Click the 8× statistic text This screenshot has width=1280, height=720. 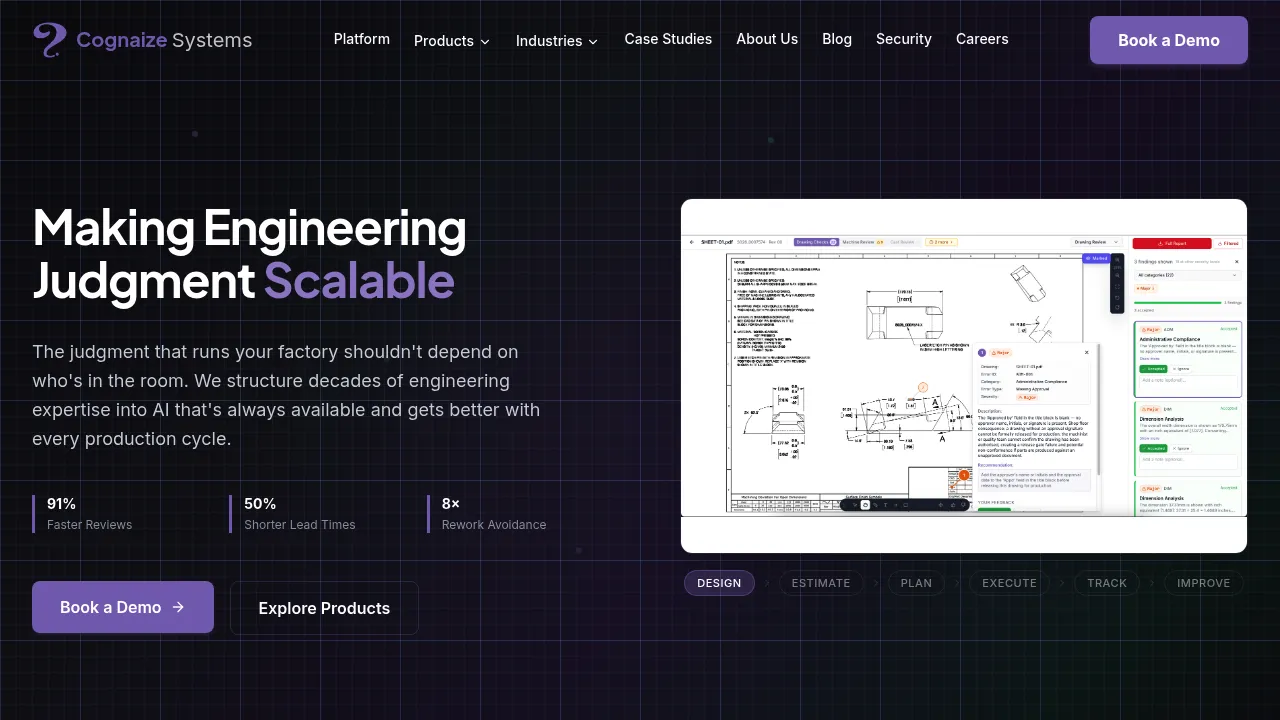click(x=451, y=504)
